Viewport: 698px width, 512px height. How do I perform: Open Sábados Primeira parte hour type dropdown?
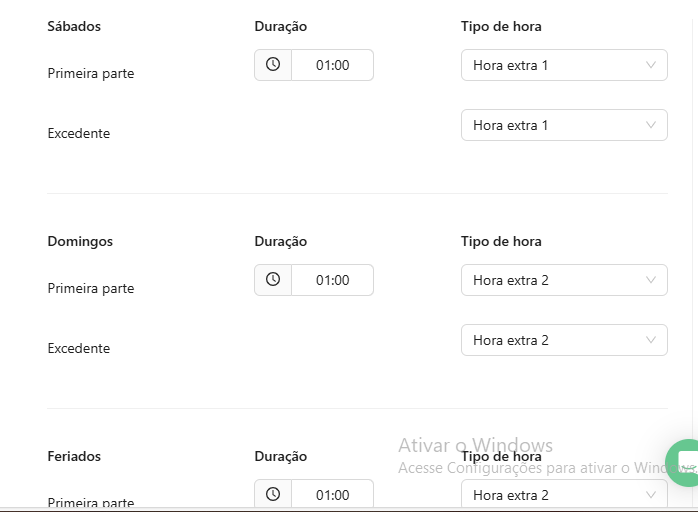pyautogui.click(x=563, y=65)
